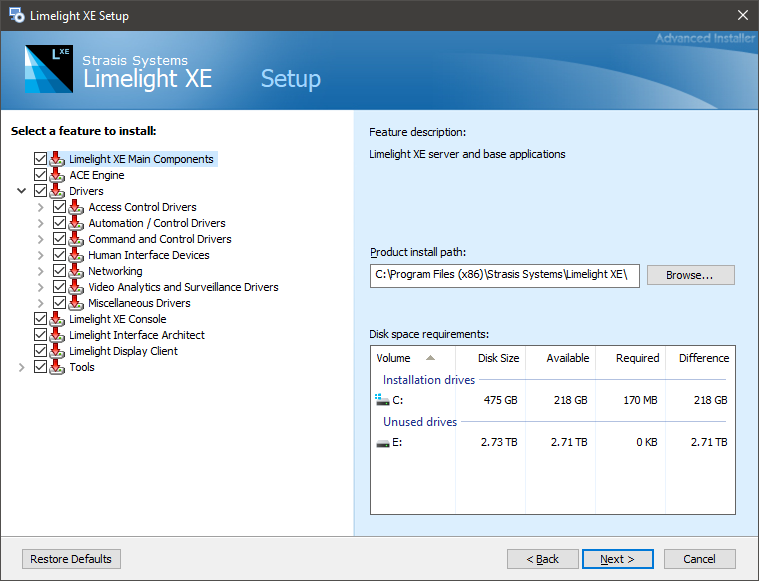The height and width of the screenshot is (581, 759).
Task: Click install icon beside Limelight XE Console
Action: click(x=57, y=319)
